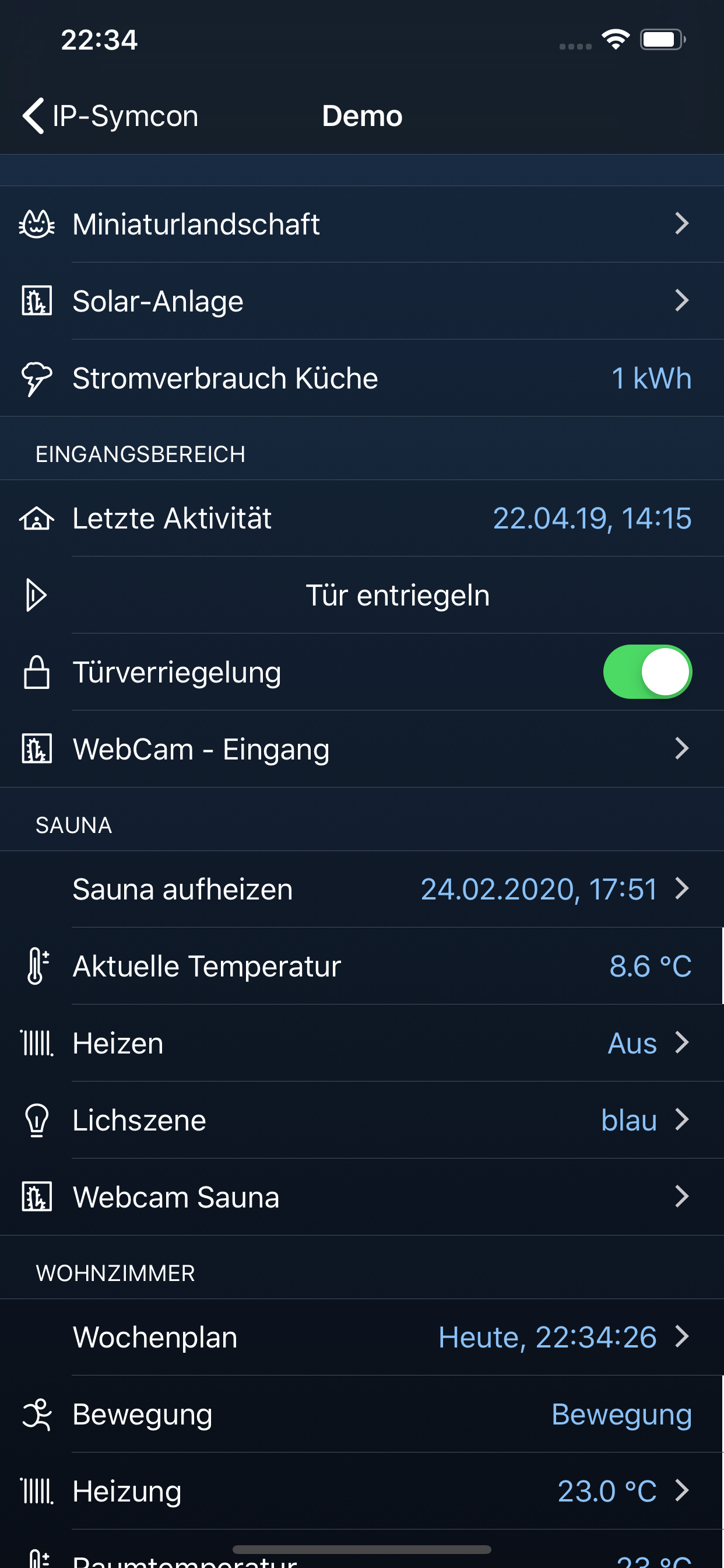This screenshot has height=1568, width=724.
Task: Tap the cat icon beside Miniaturlandschaft
Action: coord(37,224)
